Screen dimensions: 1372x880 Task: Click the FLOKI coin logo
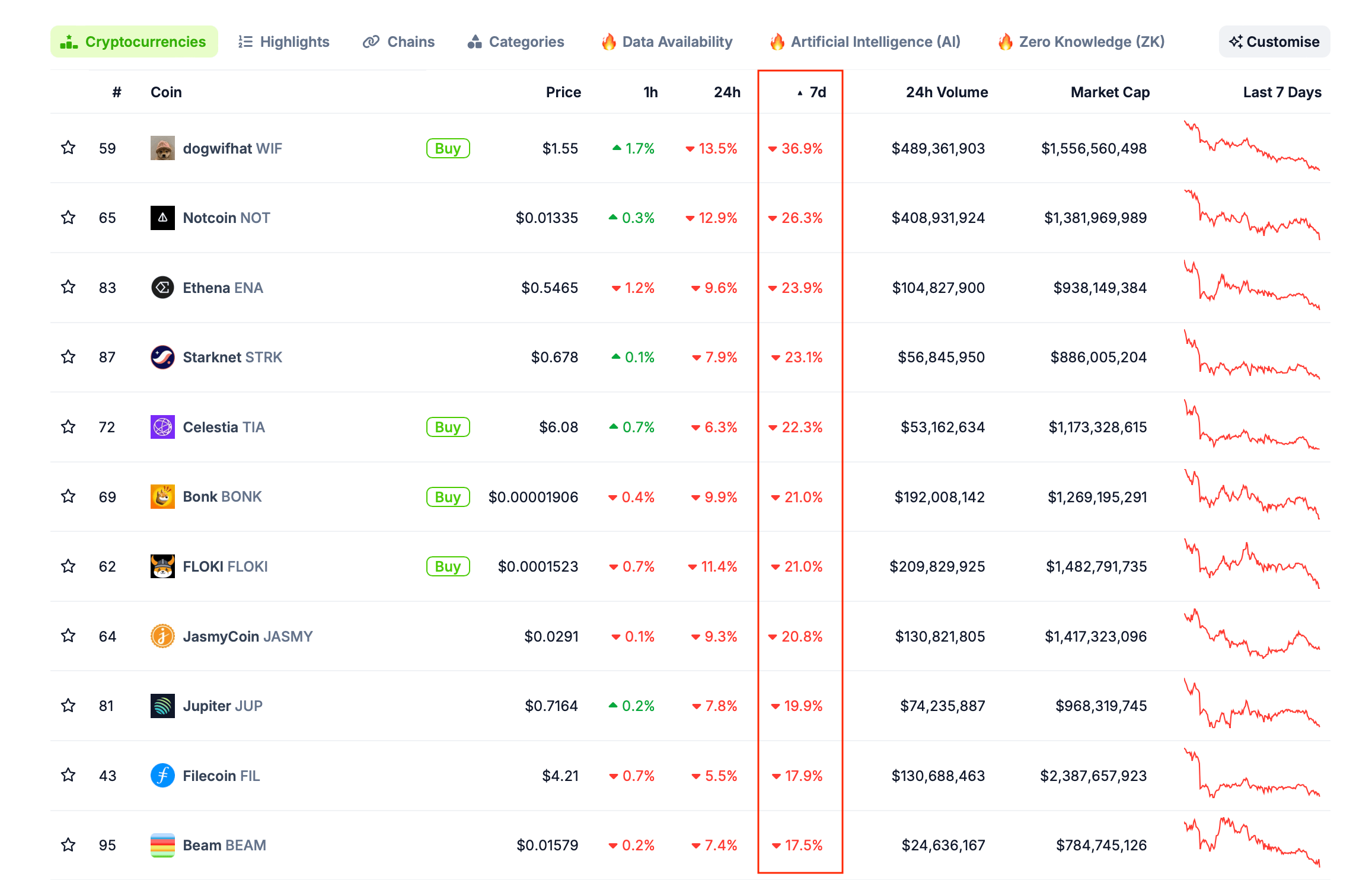pyautogui.click(x=162, y=566)
